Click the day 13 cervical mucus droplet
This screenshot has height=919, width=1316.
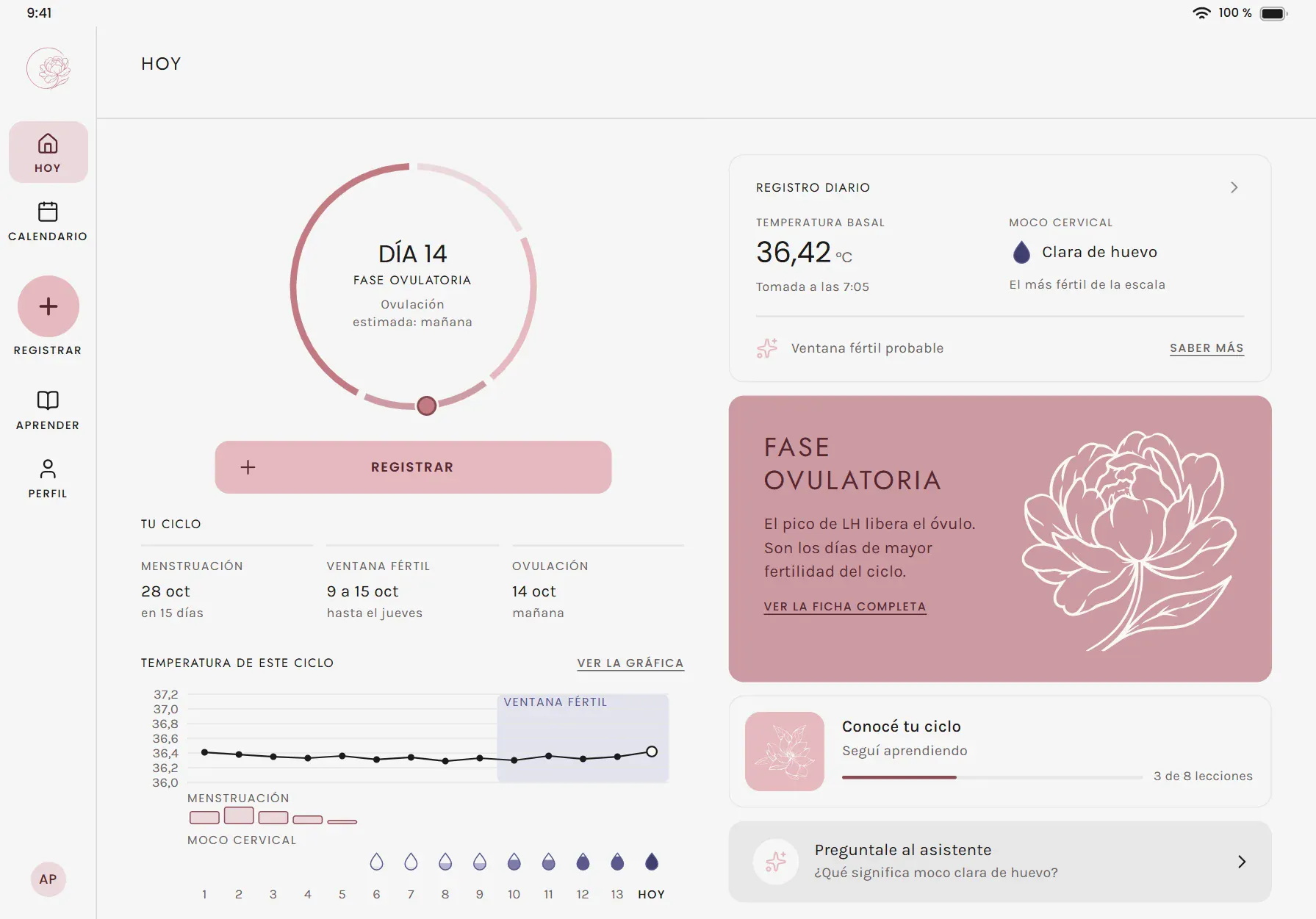click(617, 862)
